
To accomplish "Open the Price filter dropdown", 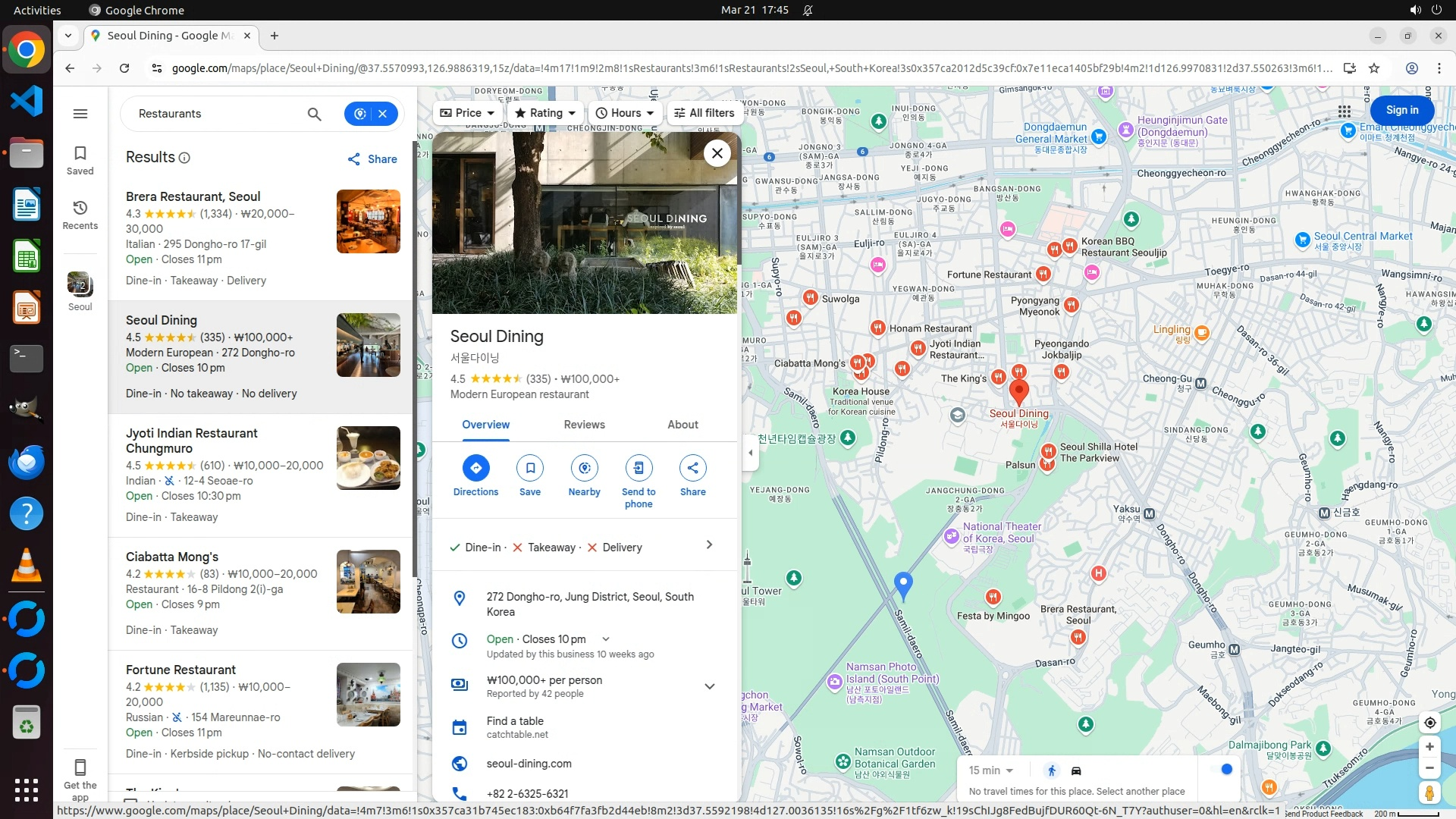I will pyautogui.click(x=467, y=113).
